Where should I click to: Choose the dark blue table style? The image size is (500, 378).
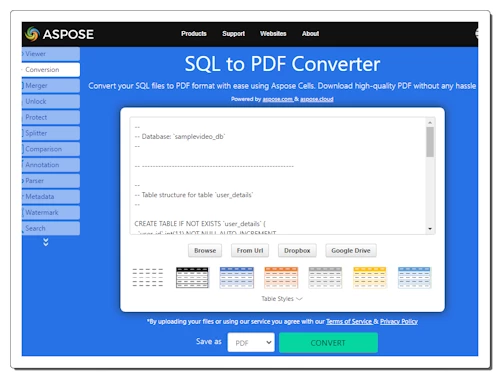237,277
